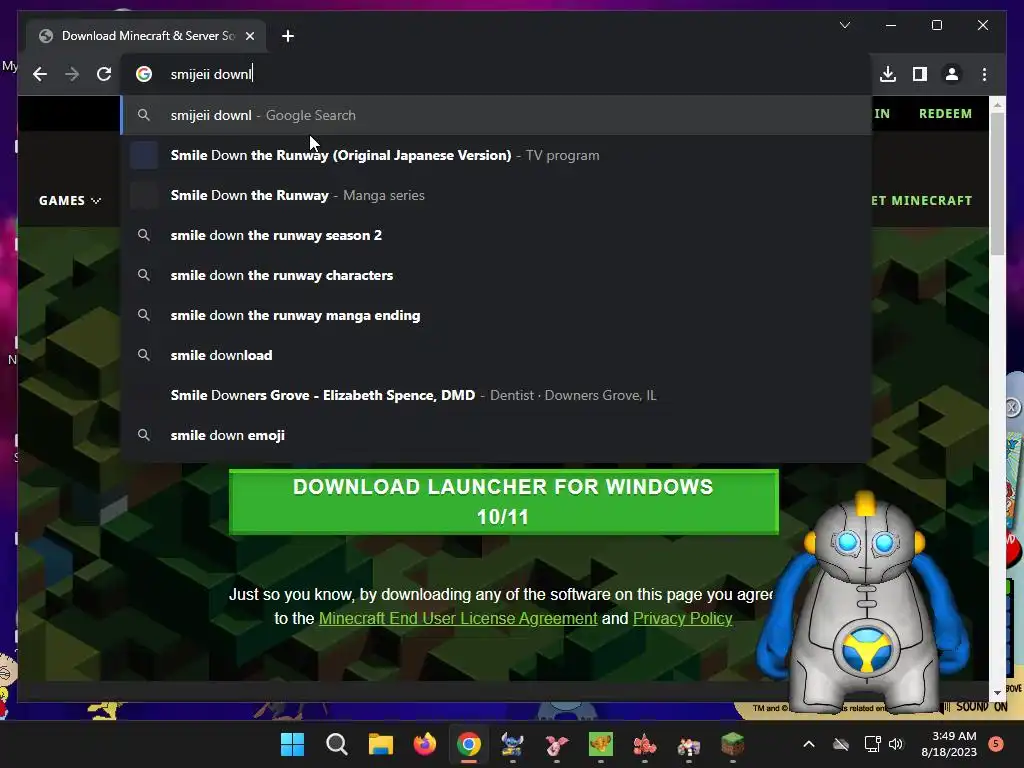The image size is (1024, 768).
Task: Click the Google icon in the address bar
Action: pyautogui.click(x=144, y=74)
